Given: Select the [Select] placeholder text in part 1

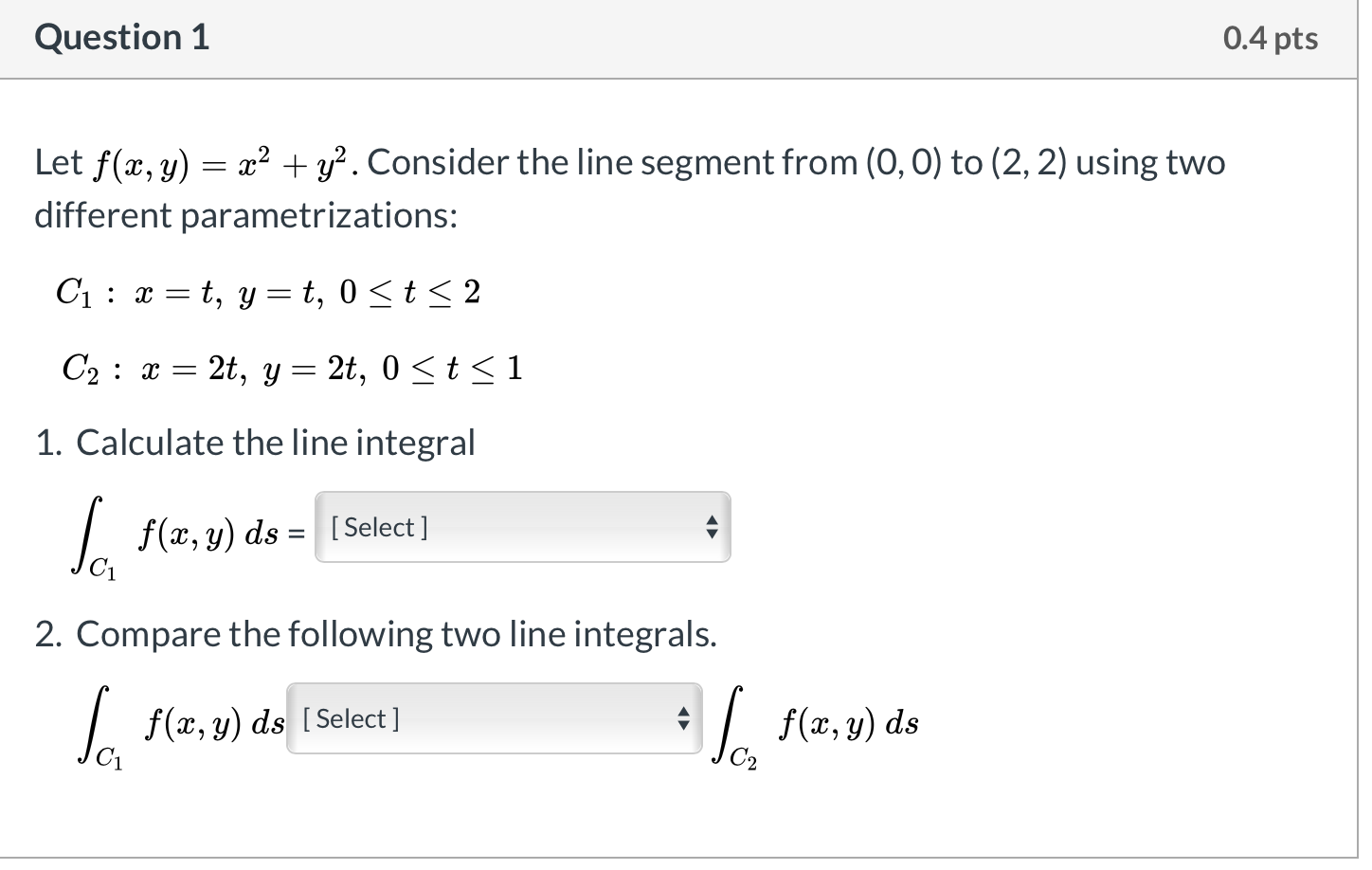Looking at the screenshot, I should pos(379,527).
